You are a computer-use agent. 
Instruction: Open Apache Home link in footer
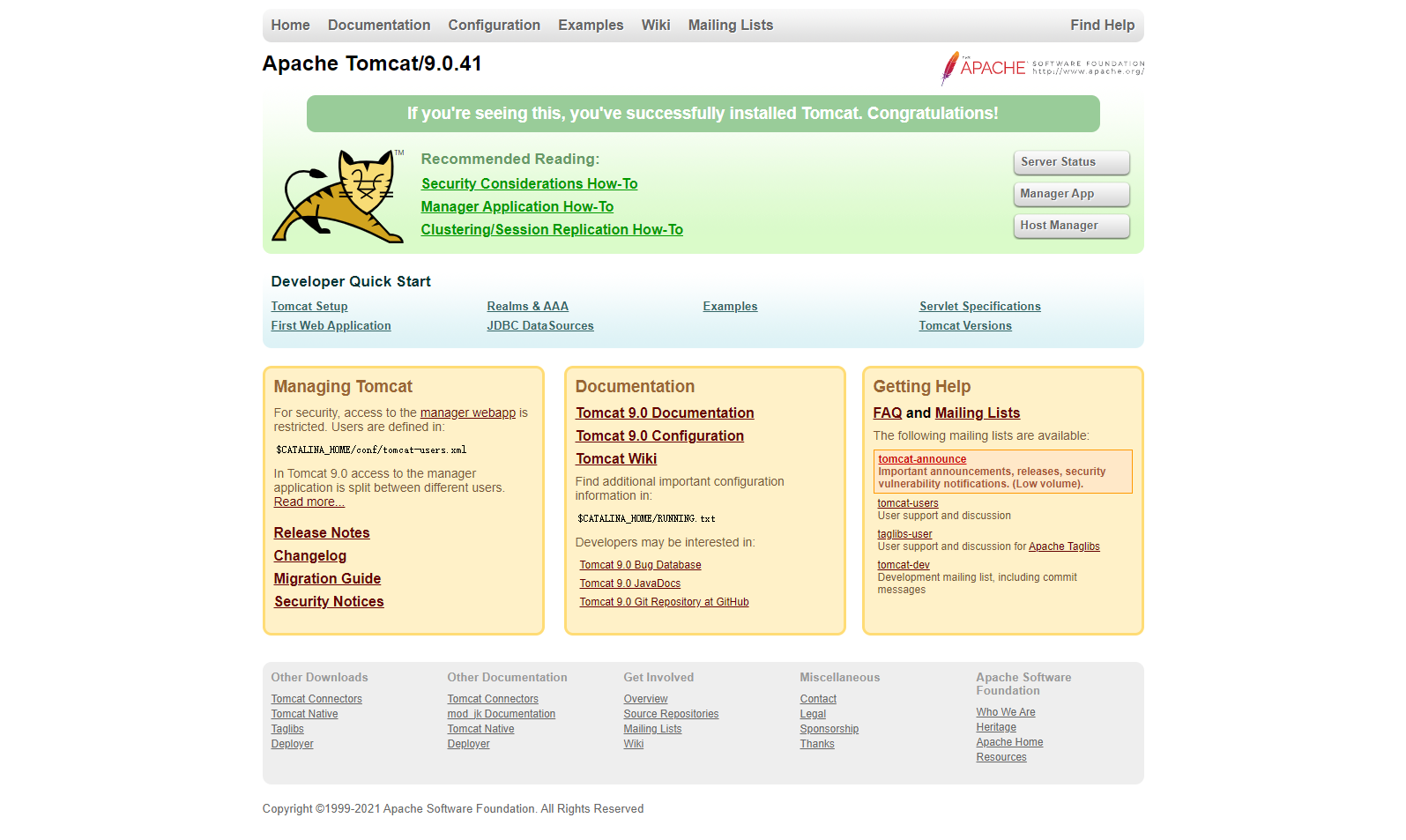point(1009,742)
